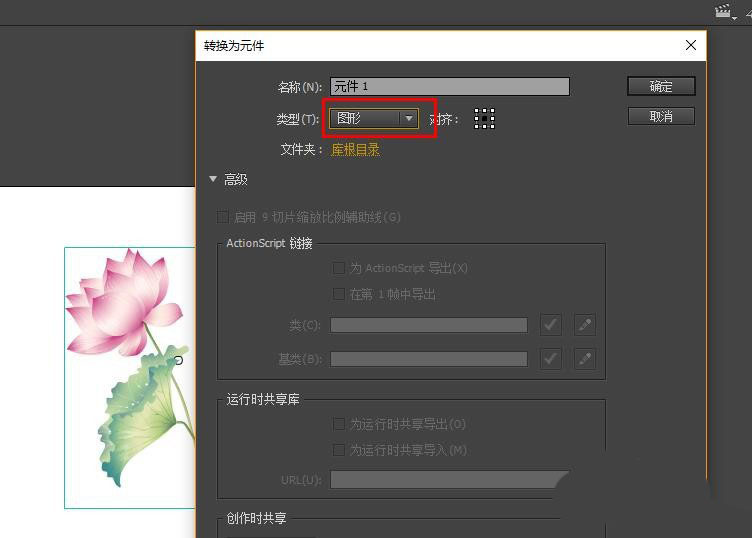
Task: Check 在第 1 帧中导出 option
Action: (x=339, y=293)
